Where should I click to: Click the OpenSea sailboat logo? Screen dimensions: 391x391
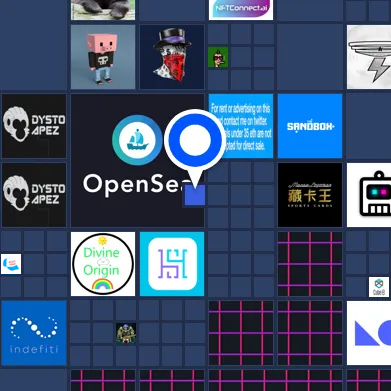tap(137, 139)
